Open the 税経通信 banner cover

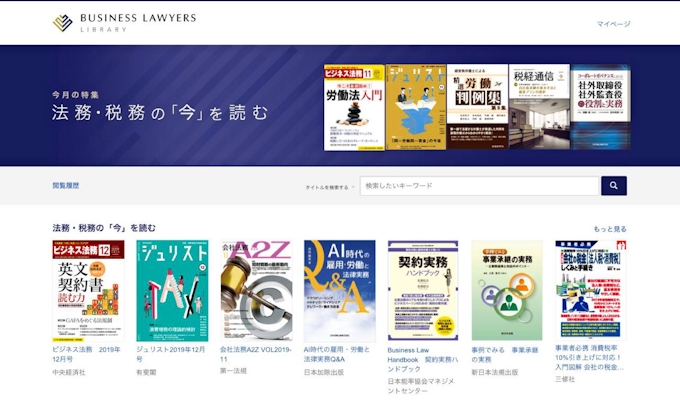tap(538, 108)
